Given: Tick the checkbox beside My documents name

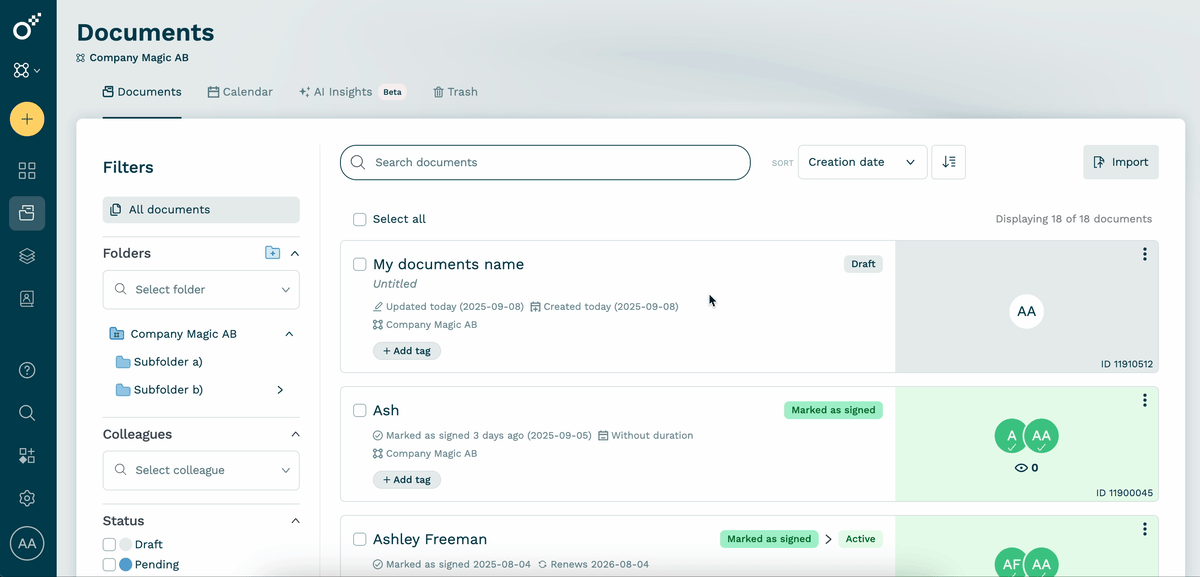Looking at the screenshot, I should tap(359, 264).
